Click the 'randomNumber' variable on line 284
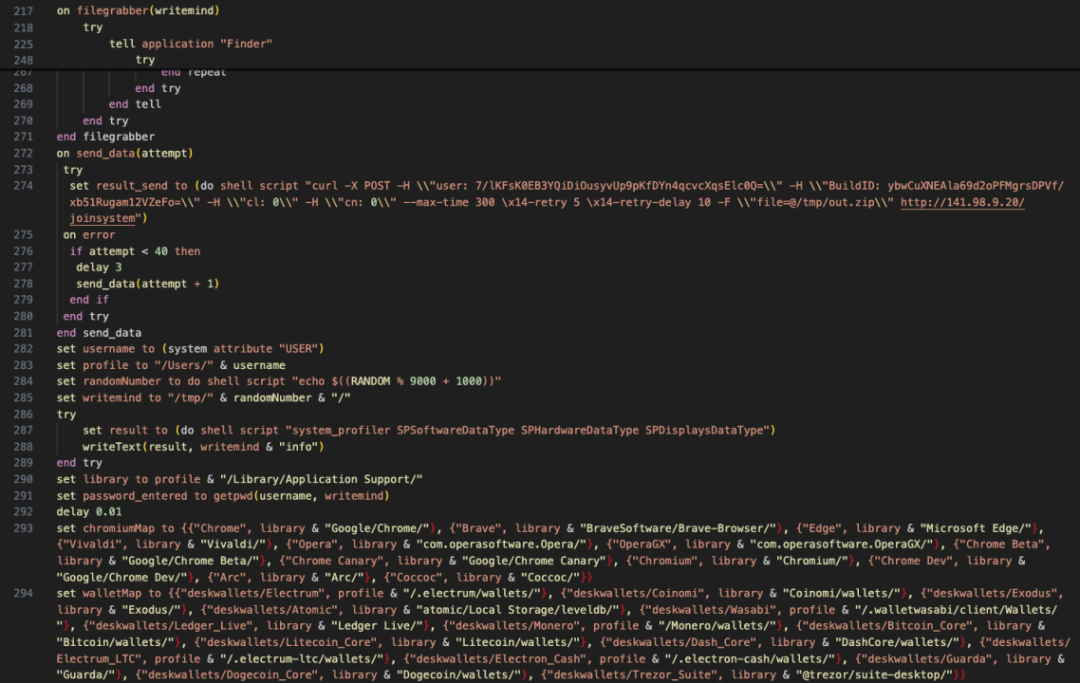This screenshot has width=1080, height=683. click(x=121, y=381)
